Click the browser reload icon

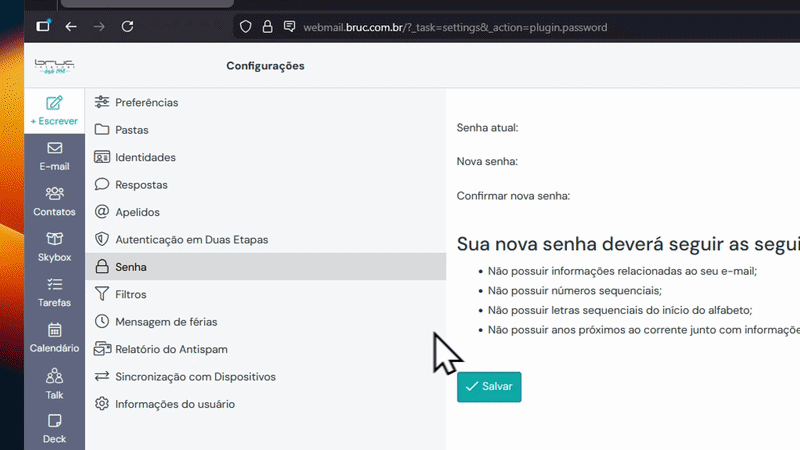[128, 27]
